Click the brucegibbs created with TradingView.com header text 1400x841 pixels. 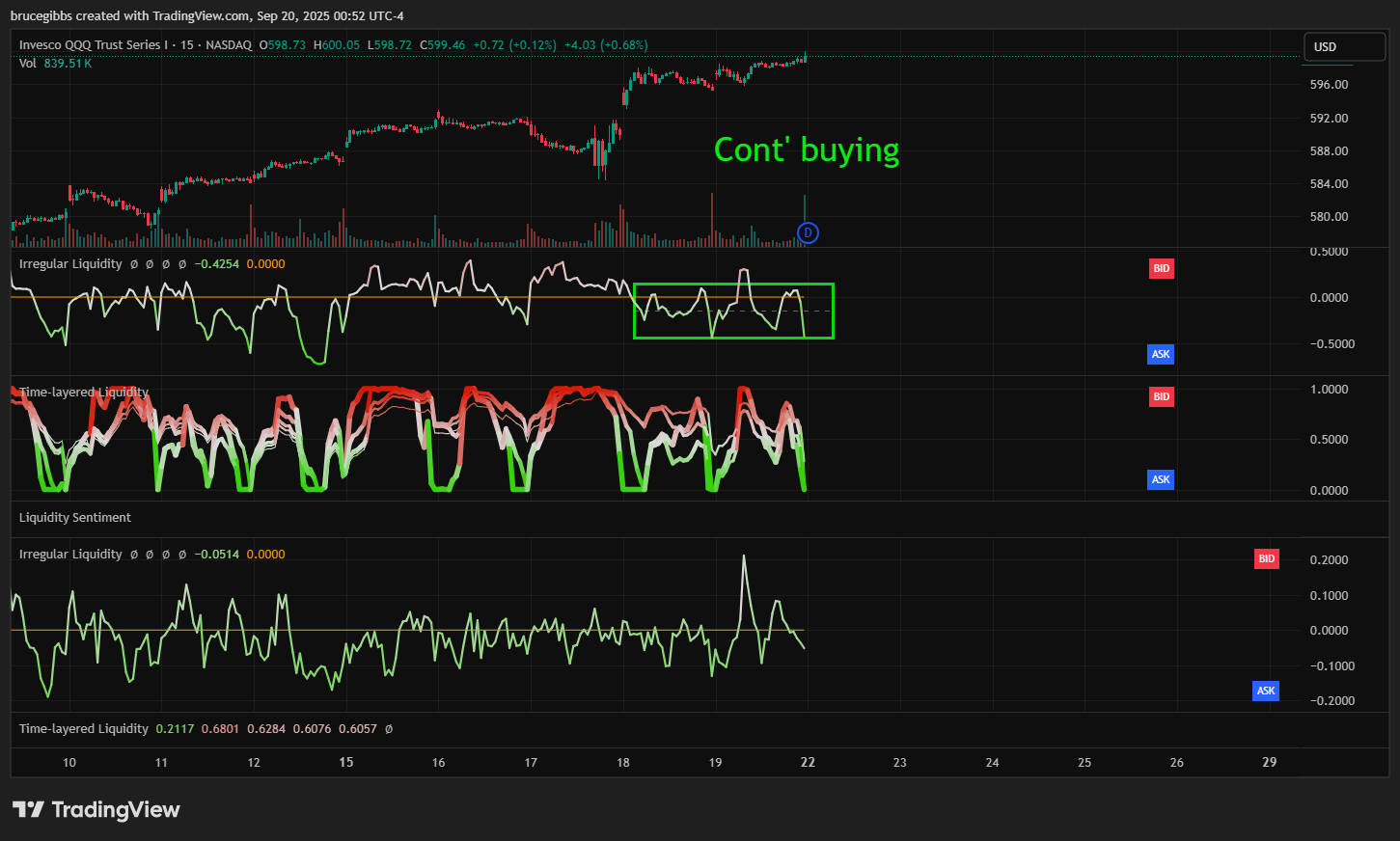click(207, 15)
